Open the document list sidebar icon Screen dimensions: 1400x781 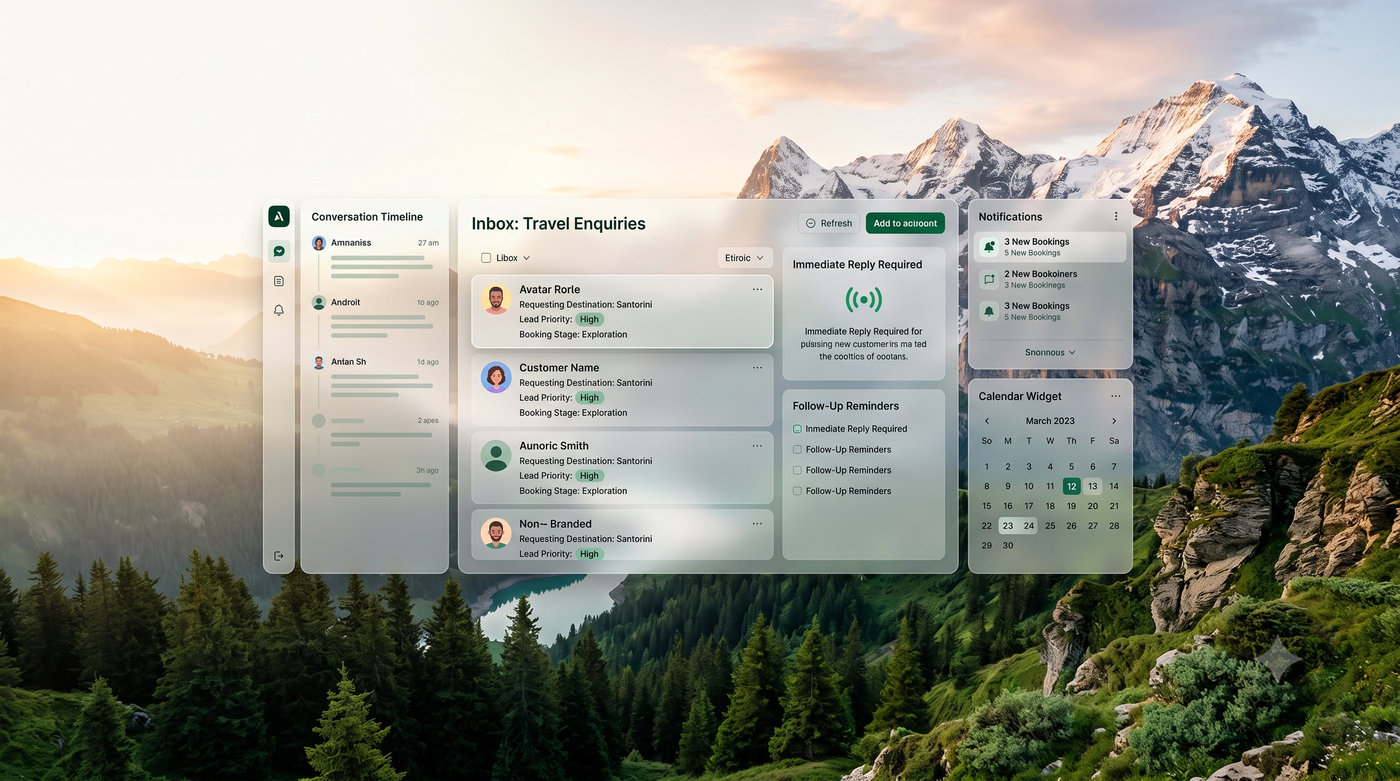click(279, 281)
